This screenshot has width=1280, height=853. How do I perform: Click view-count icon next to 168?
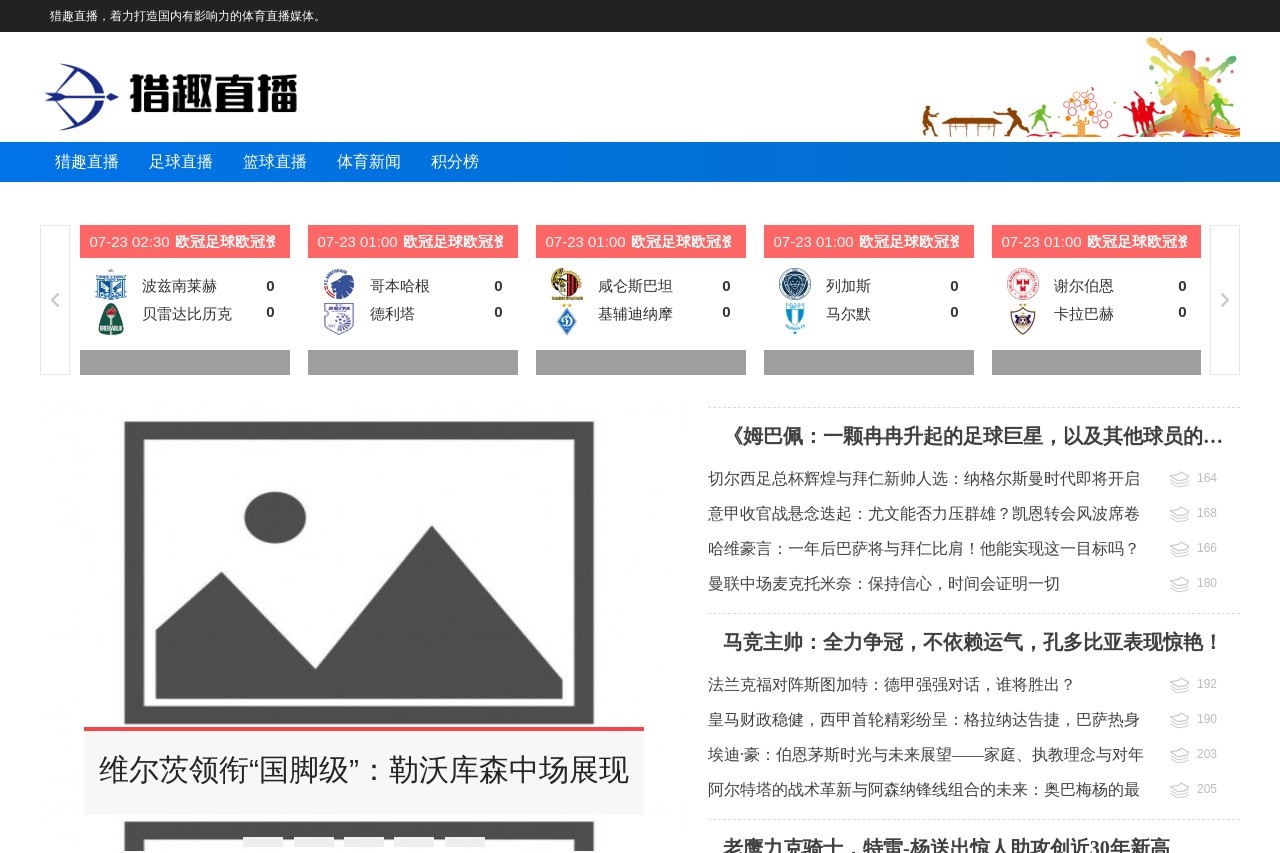[1180, 514]
